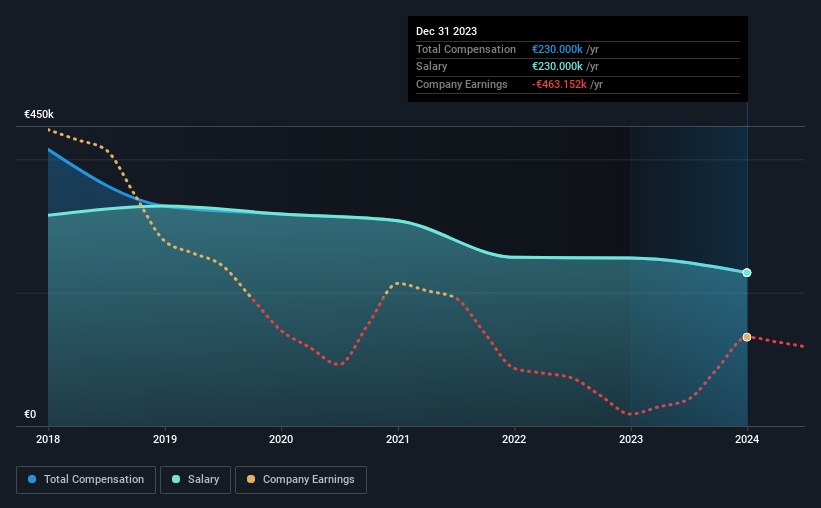
Task: Toggle the Salary legend button
Action: [x=195, y=480]
